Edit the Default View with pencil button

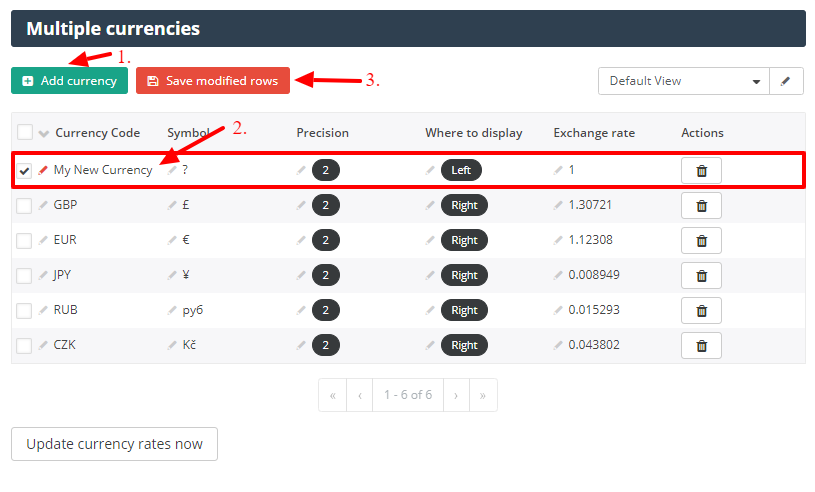click(786, 81)
